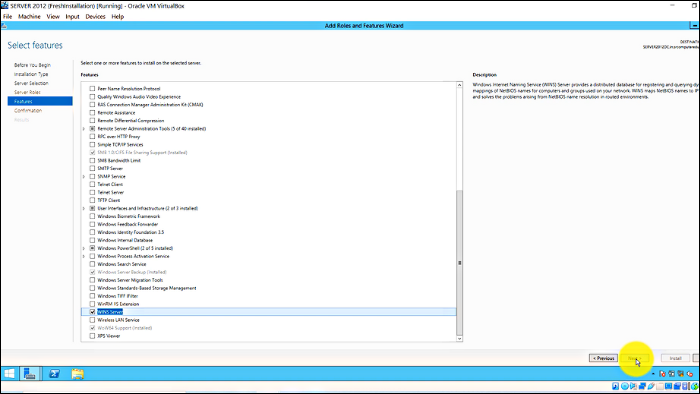Click the Next button
Image resolution: width=700 pixels, height=394 pixels.
coord(634,358)
